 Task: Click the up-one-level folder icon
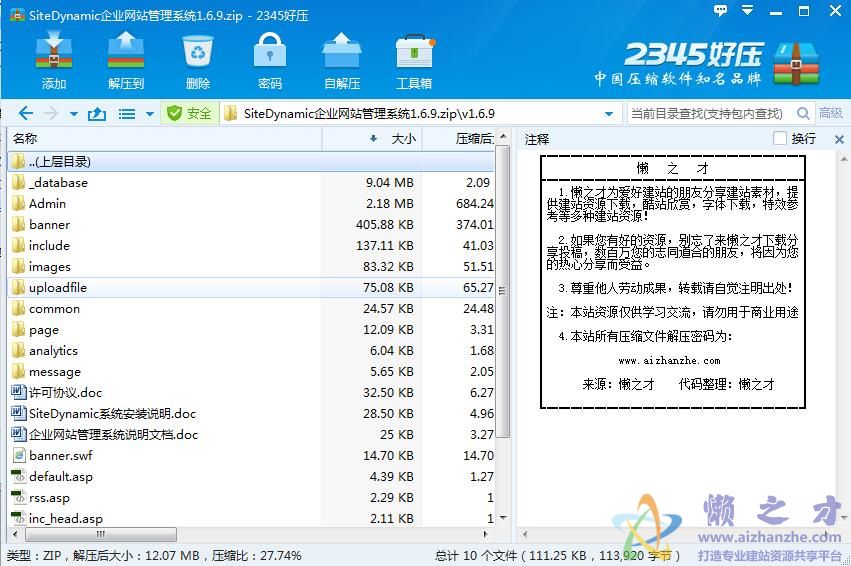(x=97, y=113)
